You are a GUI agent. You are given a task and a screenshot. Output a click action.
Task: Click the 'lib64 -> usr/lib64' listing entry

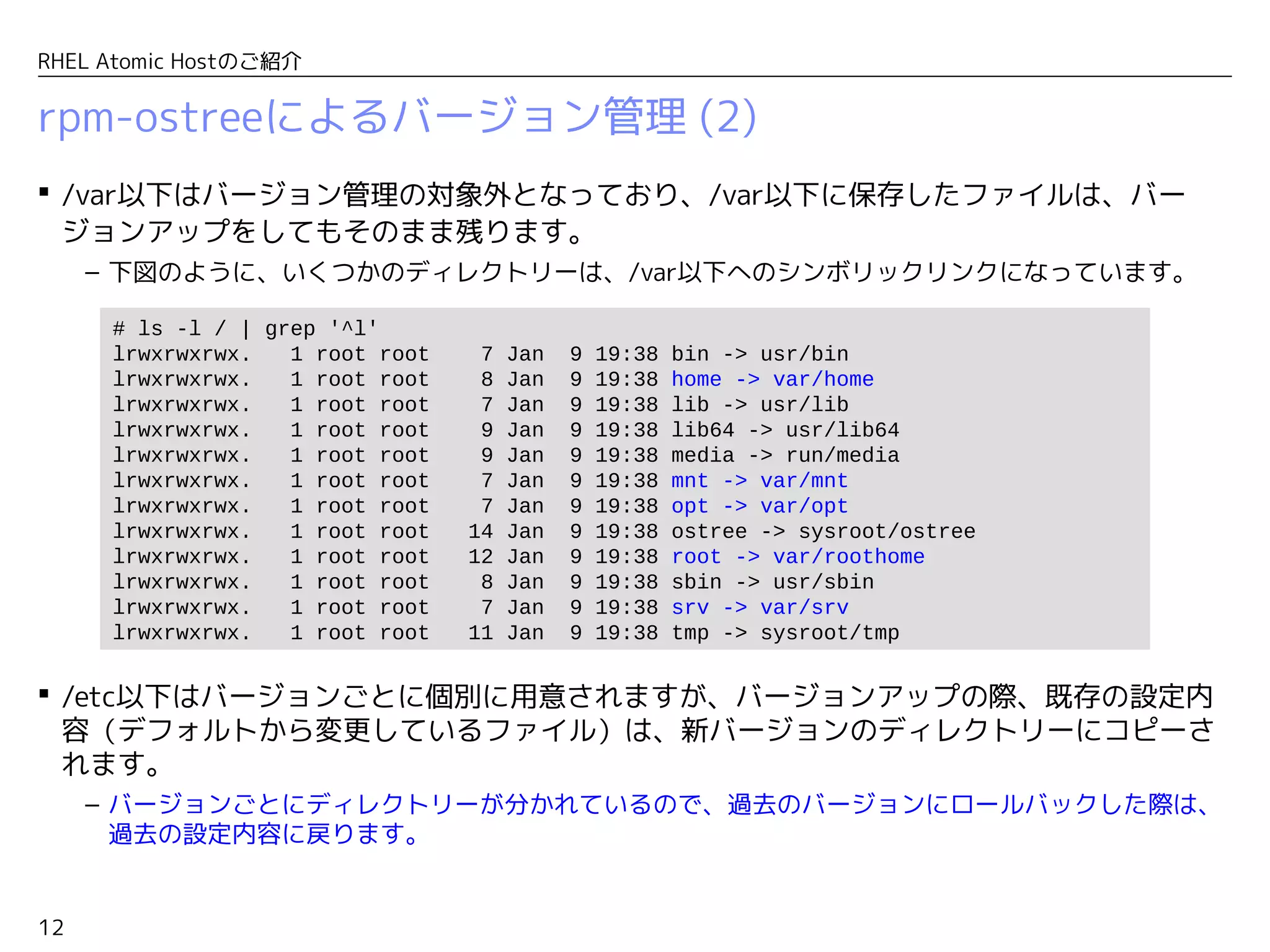(785, 430)
